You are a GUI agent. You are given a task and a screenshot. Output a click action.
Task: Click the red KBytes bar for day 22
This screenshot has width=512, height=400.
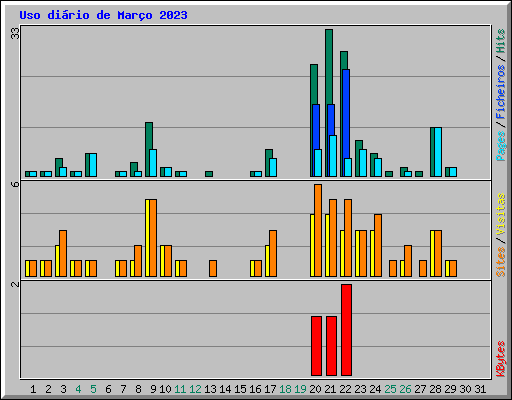tap(346, 330)
